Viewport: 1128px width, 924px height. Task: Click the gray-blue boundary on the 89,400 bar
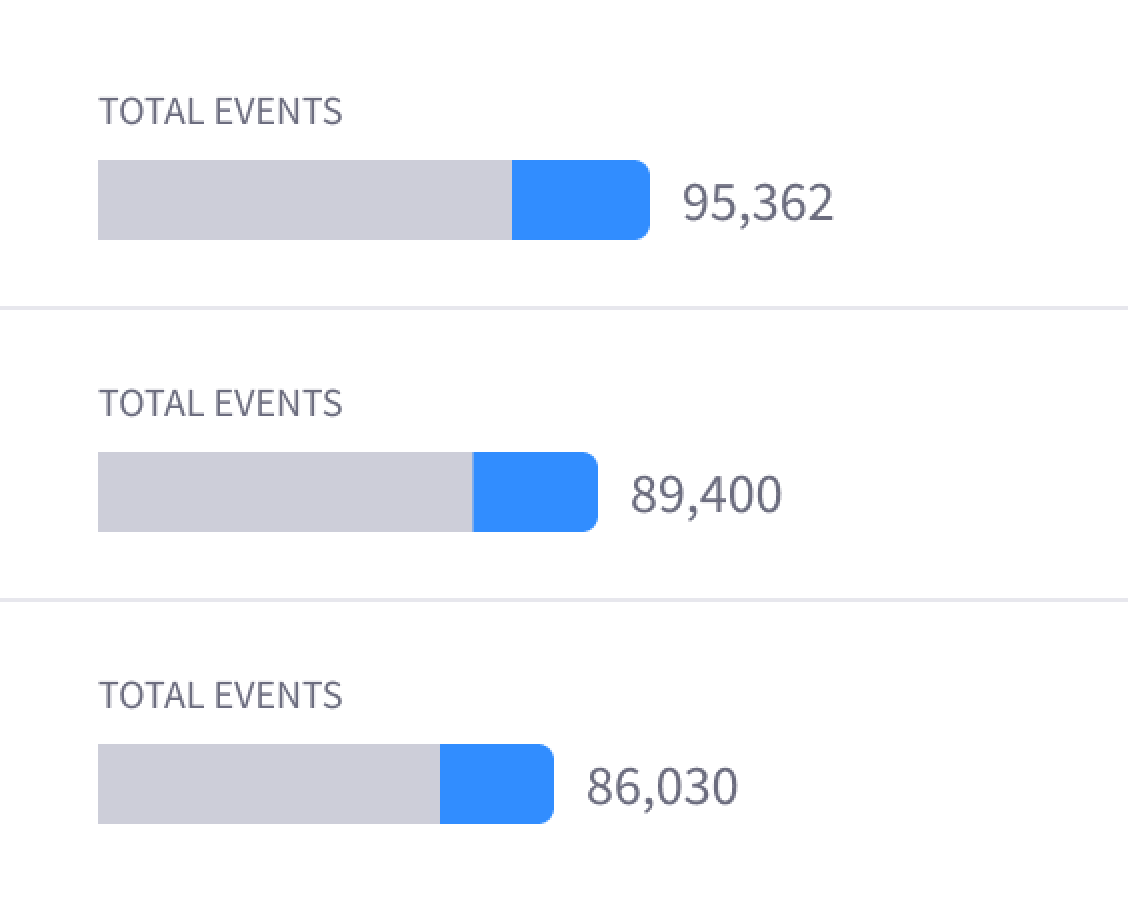(473, 492)
